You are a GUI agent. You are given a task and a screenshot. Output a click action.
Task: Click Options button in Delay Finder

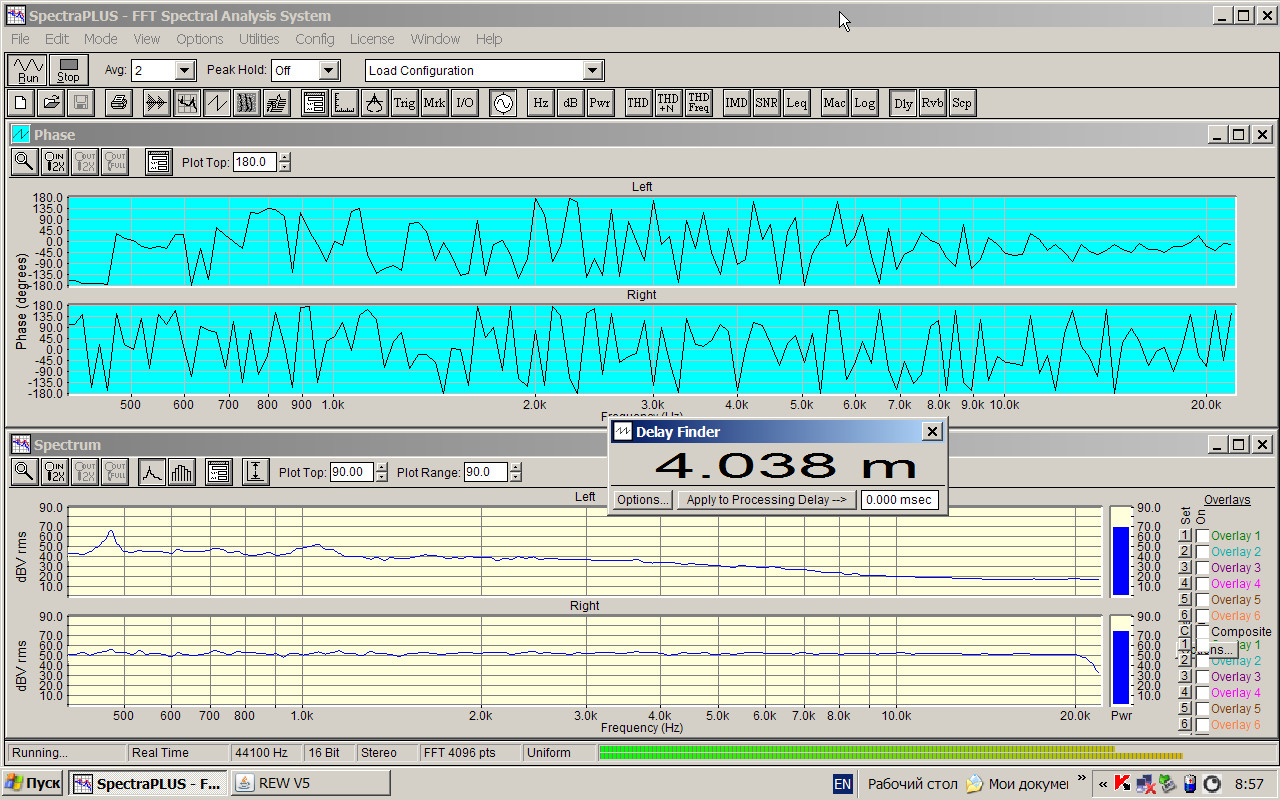642,500
